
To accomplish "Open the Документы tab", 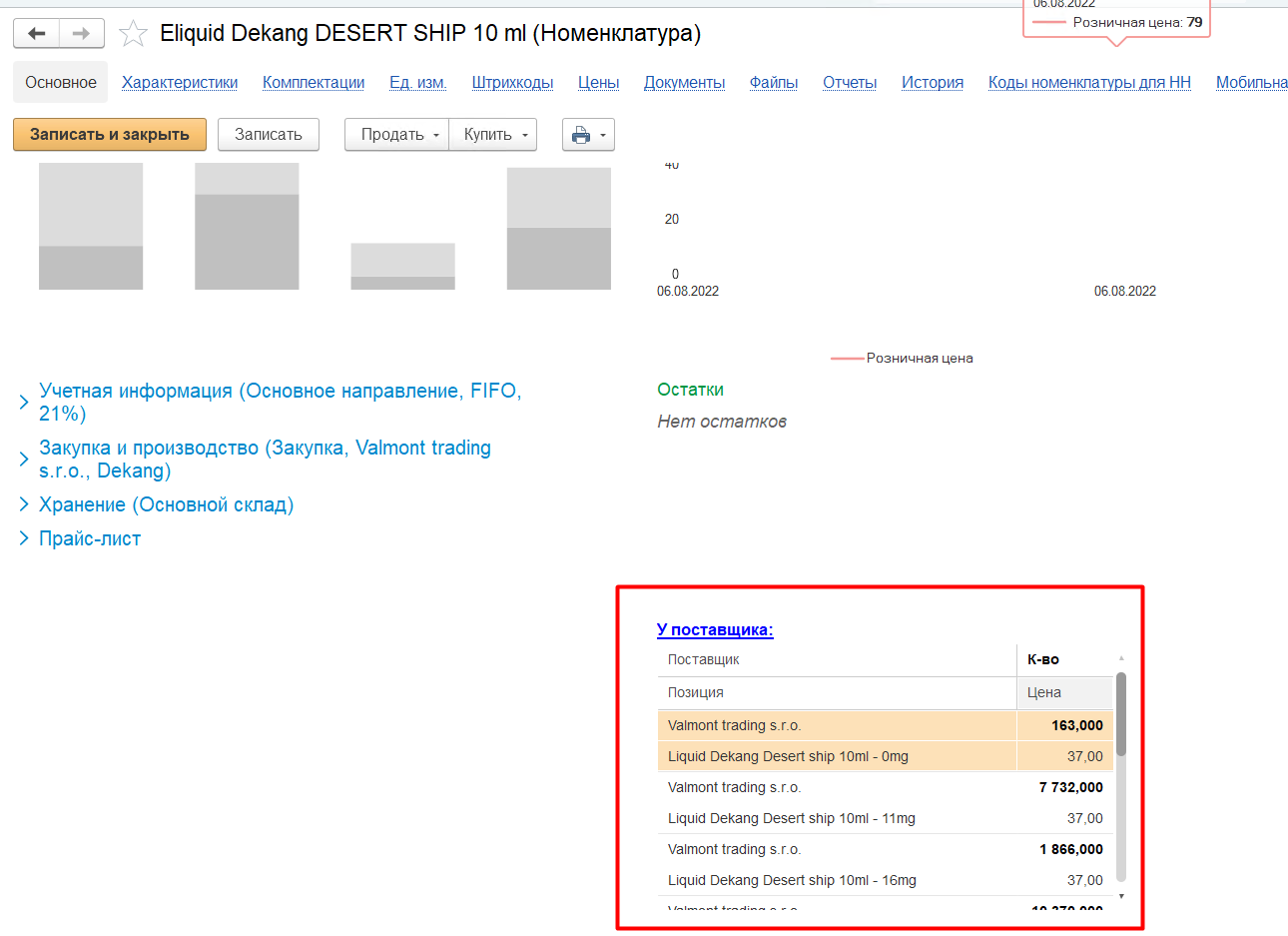I will click(684, 83).
